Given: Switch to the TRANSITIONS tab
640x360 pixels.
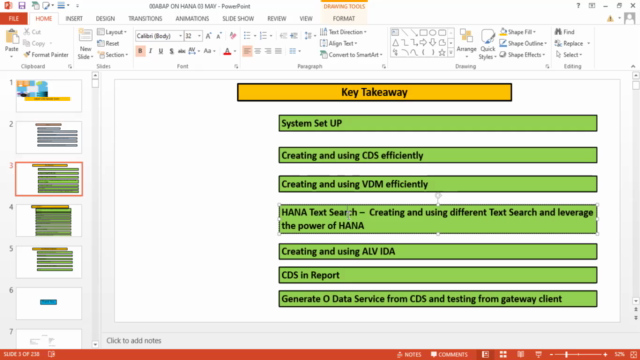Looking at the screenshot, I should pyautogui.click(x=145, y=18).
